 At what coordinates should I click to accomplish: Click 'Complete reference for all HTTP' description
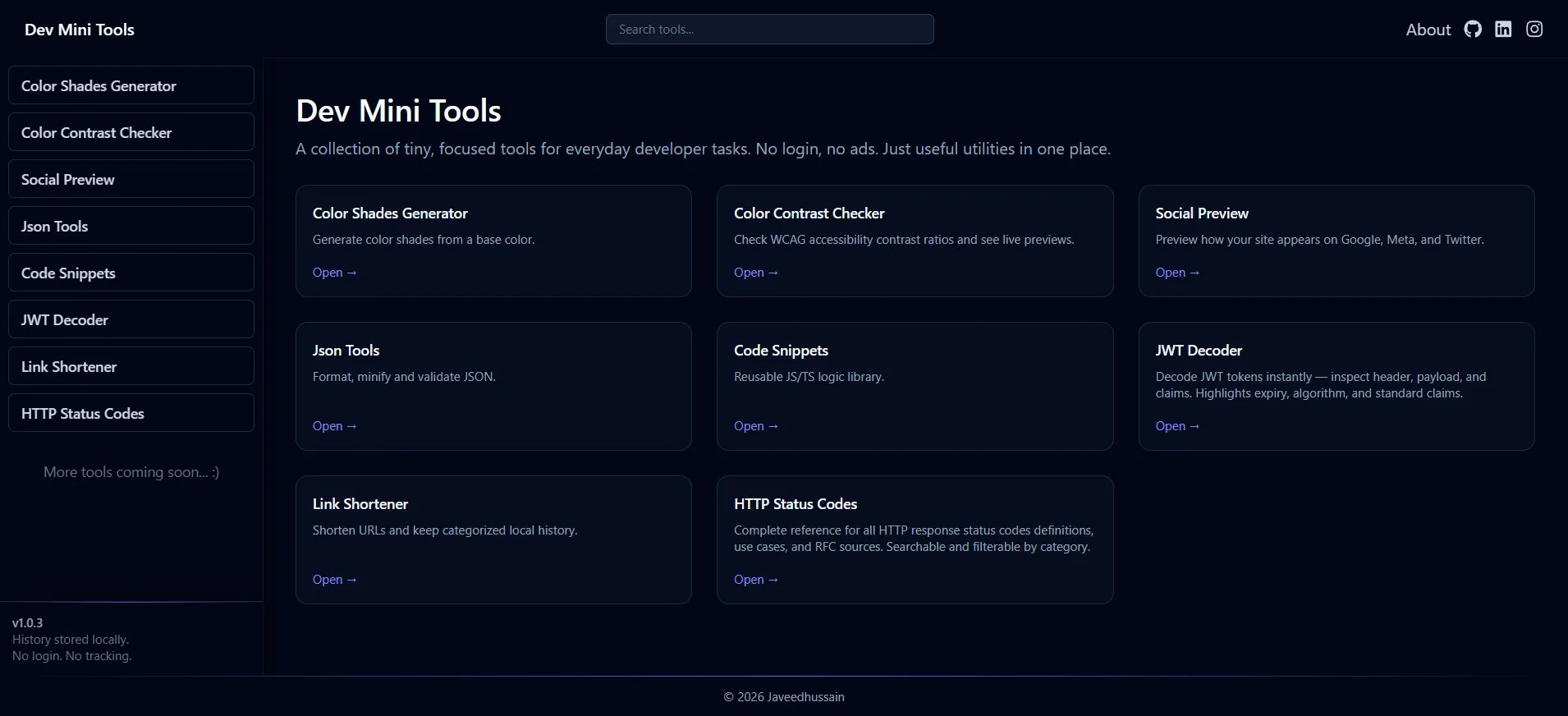[x=914, y=539]
